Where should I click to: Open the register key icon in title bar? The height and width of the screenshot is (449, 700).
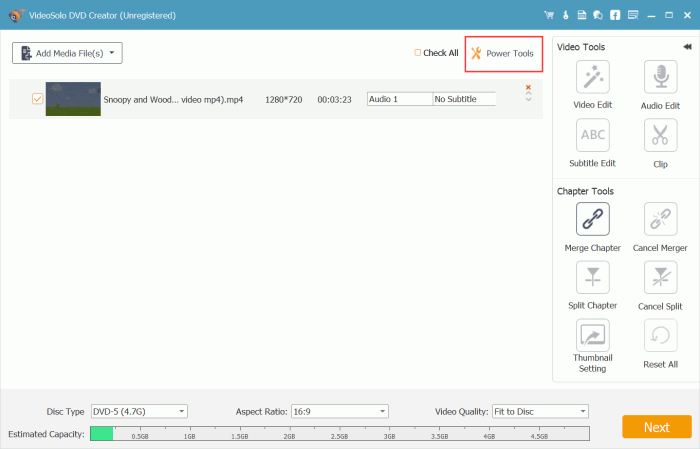pos(566,15)
